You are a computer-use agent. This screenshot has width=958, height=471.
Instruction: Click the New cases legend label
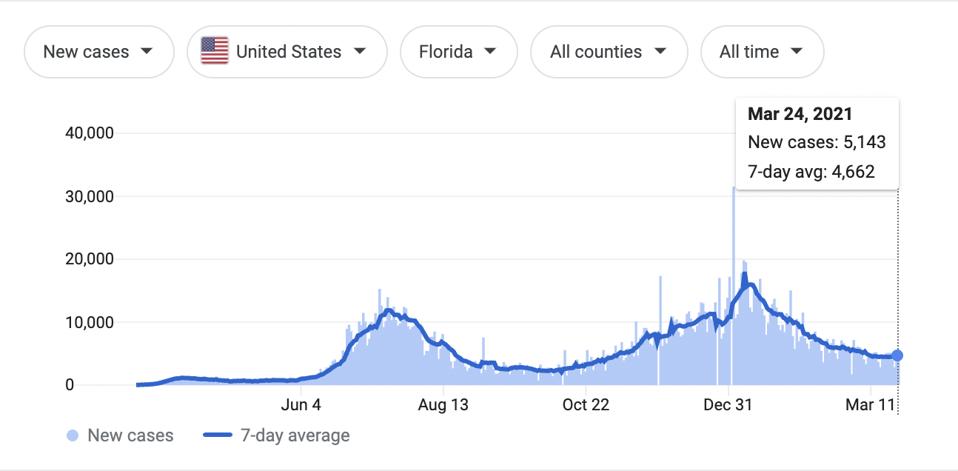point(130,436)
